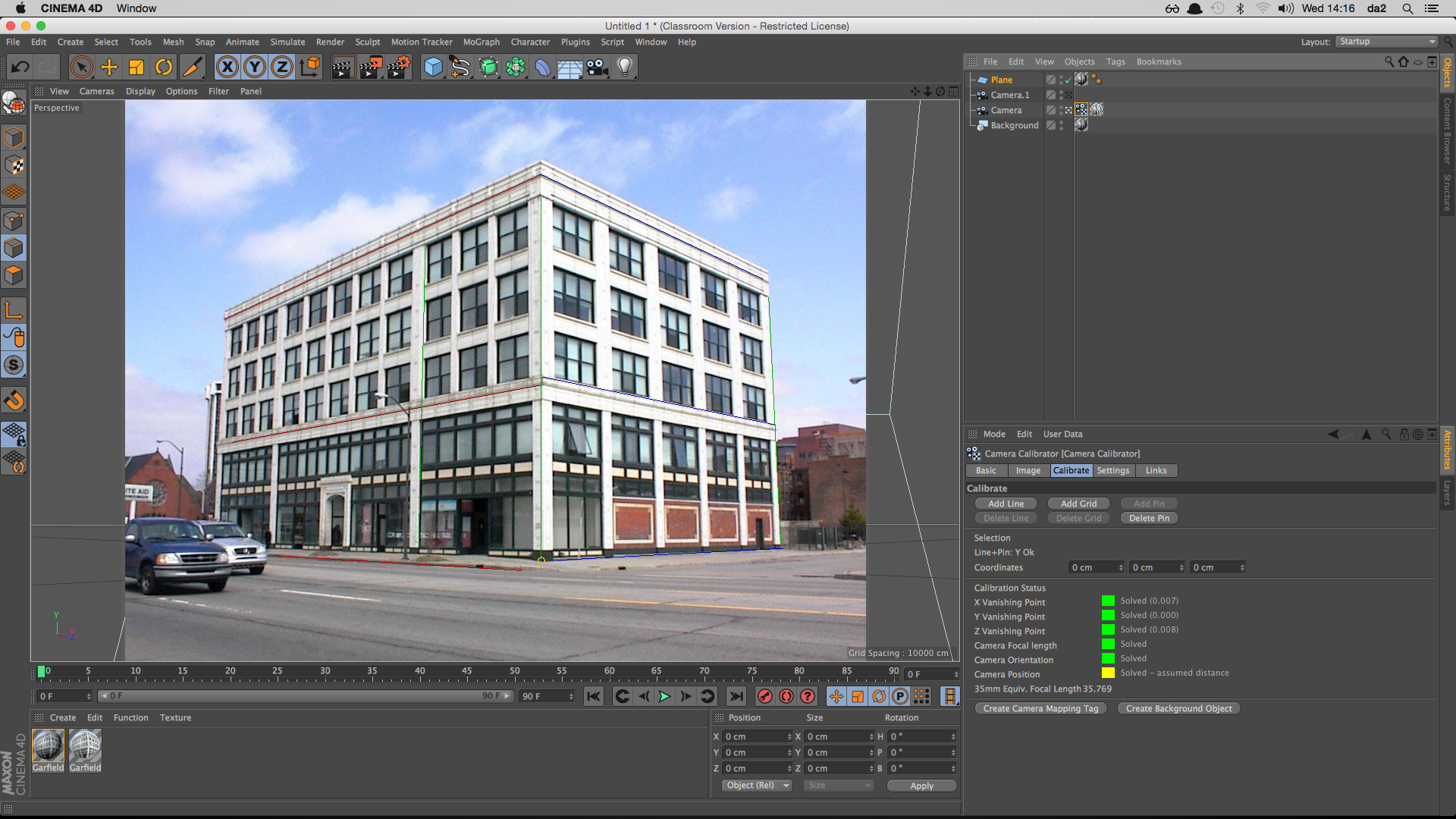Open the Layout Startup dropdown
The width and height of the screenshot is (1456, 819).
point(1387,42)
